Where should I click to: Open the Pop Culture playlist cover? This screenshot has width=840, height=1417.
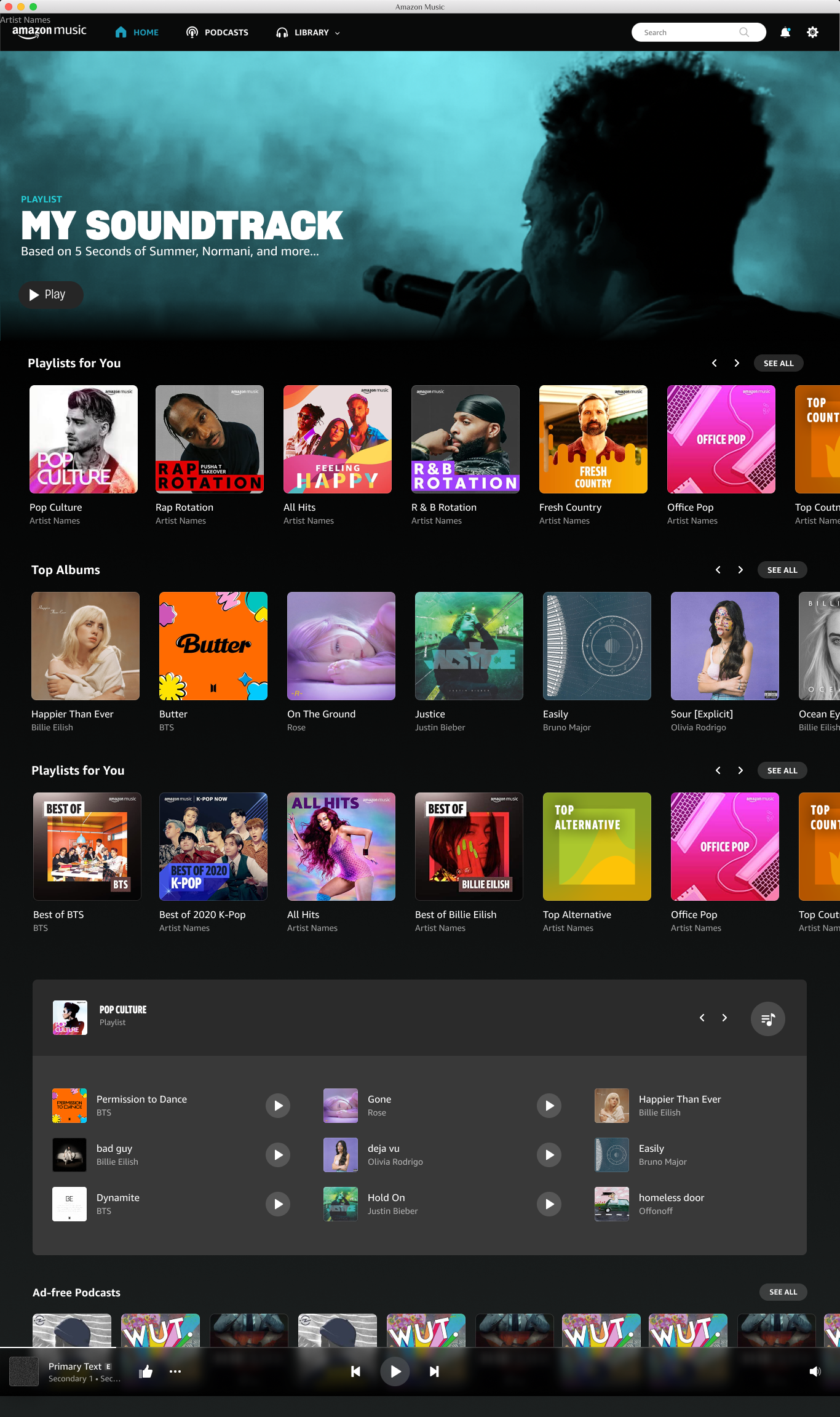tap(84, 439)
